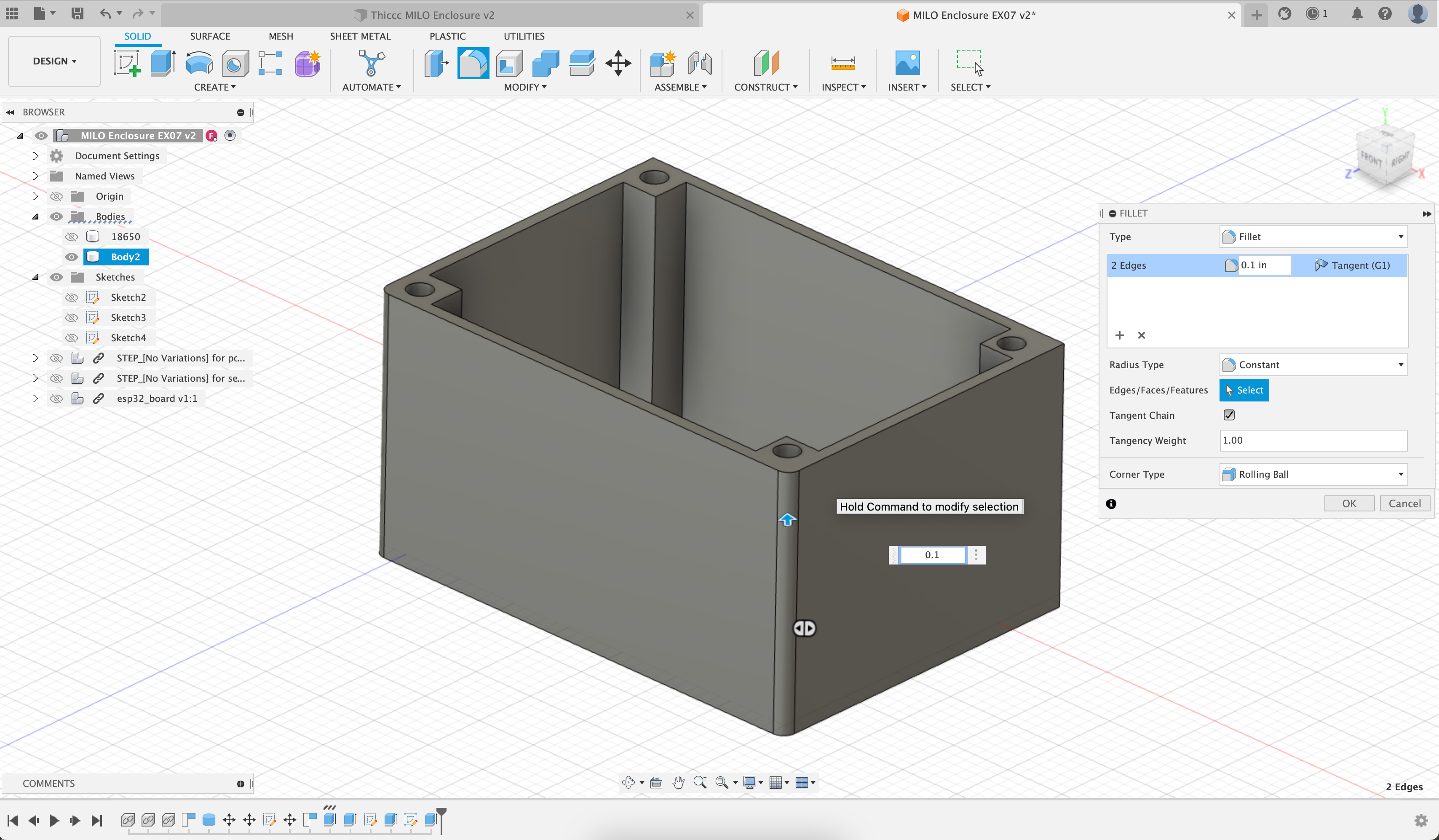Open the Corner Type dropdown
The width and height of the screenshot is (1439, 840).
pyautogui.click(x=1313, y=474)
